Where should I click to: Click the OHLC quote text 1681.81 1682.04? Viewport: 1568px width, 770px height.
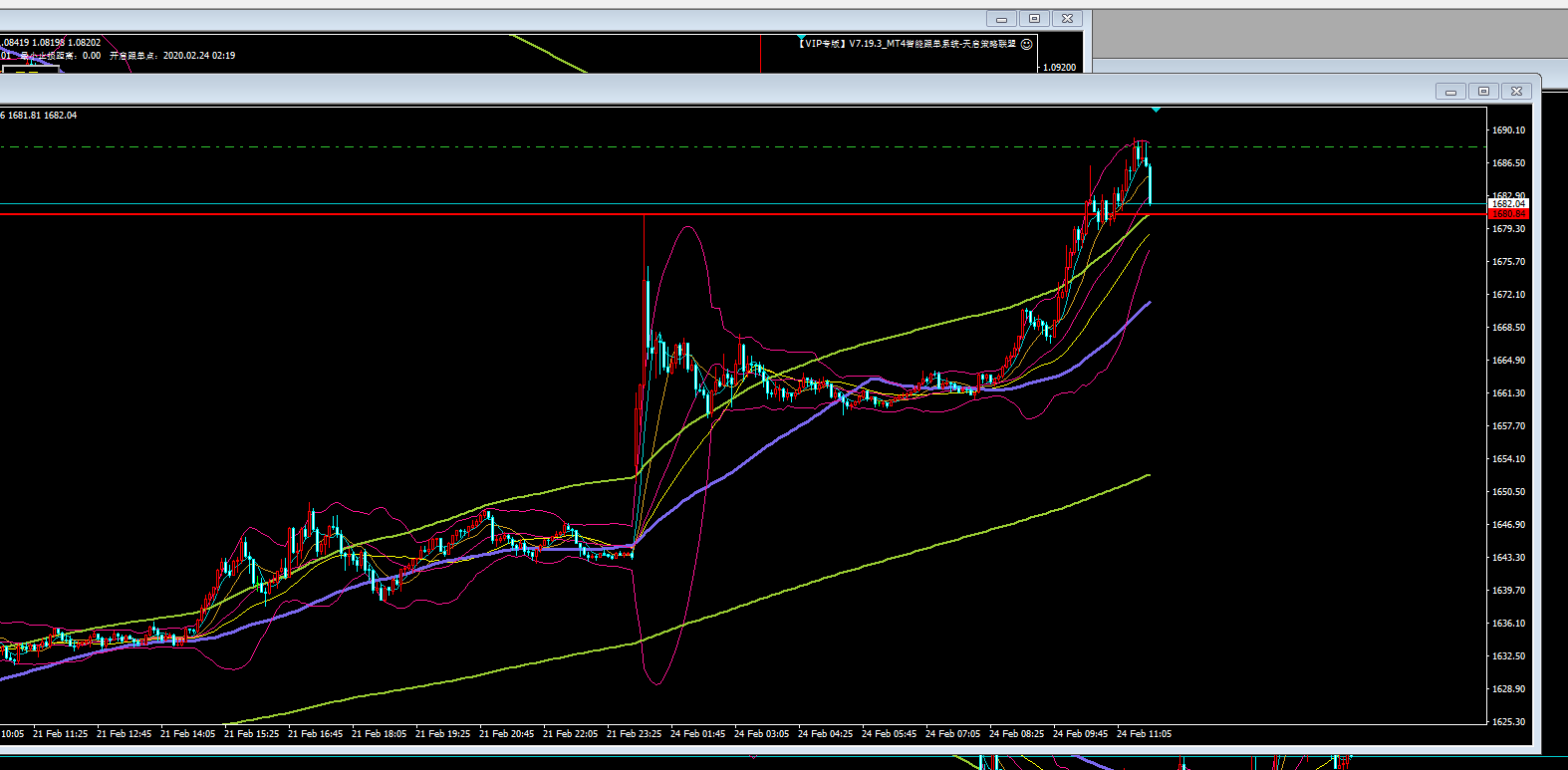pos(42,116)
